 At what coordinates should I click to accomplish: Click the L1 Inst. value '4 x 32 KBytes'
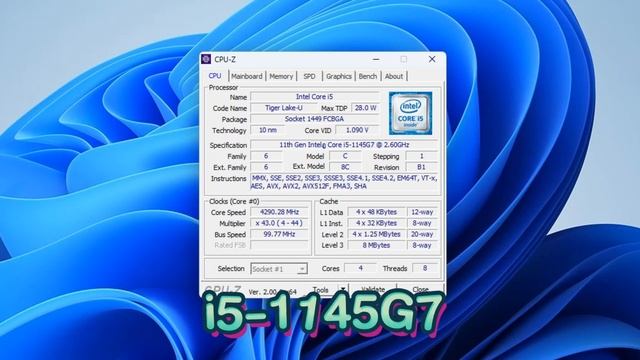click(x=376, y=223)
